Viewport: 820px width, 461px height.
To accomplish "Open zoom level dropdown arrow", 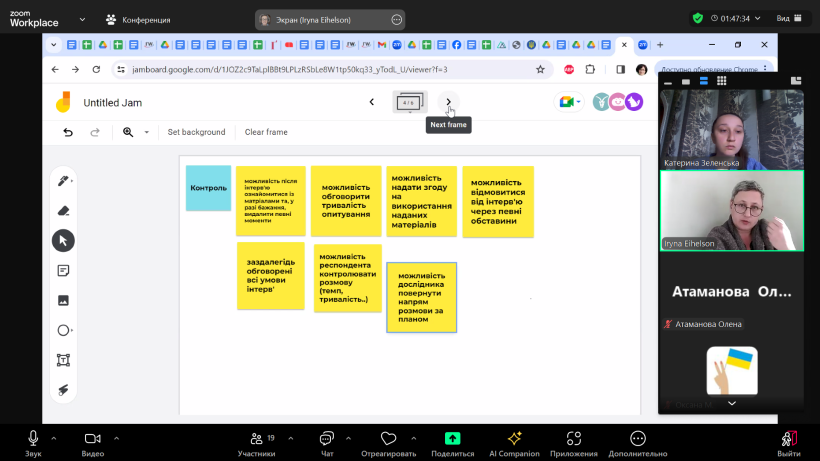I will 146,132.
